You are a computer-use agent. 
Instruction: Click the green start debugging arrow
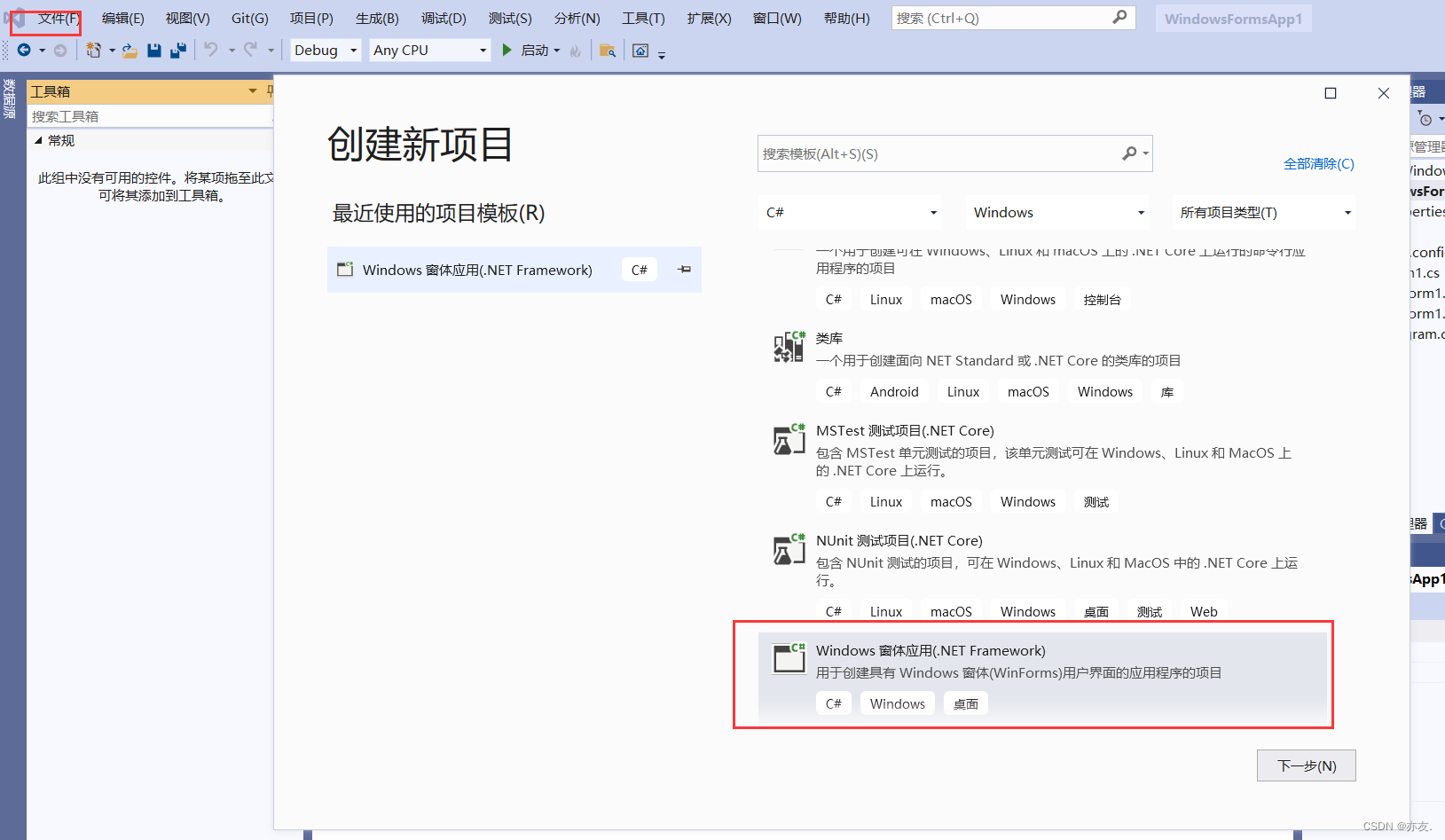pyautogui.click(x=507, y=50)
